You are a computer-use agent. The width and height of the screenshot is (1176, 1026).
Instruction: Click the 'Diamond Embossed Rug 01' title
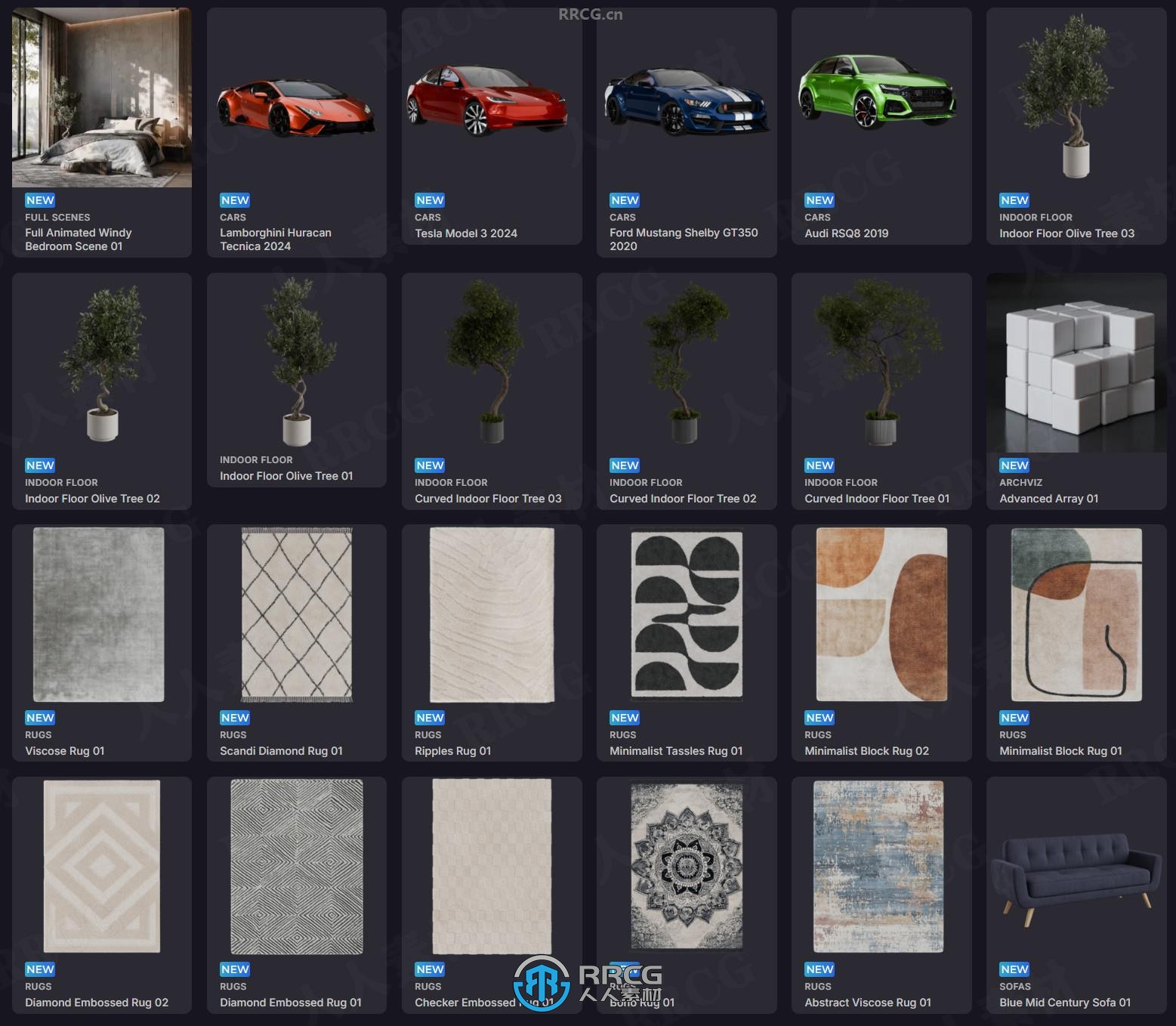(x=291, y=1003)
